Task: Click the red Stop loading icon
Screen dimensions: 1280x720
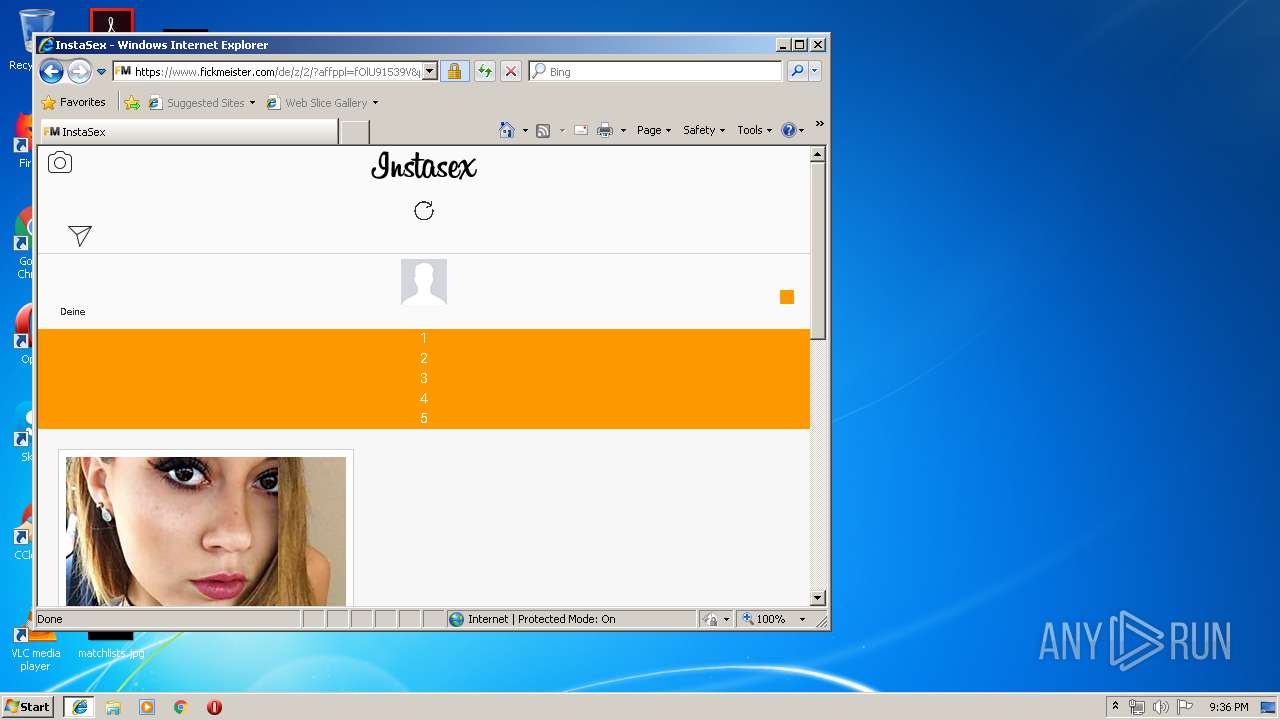Action: click(x=510, y=72)
